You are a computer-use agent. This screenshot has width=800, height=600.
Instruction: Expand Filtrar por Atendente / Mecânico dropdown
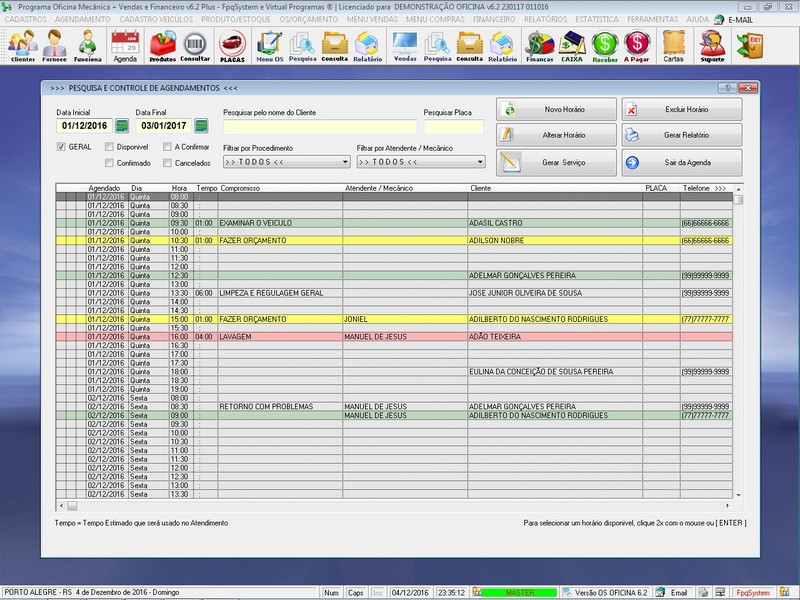coord(480,162)
